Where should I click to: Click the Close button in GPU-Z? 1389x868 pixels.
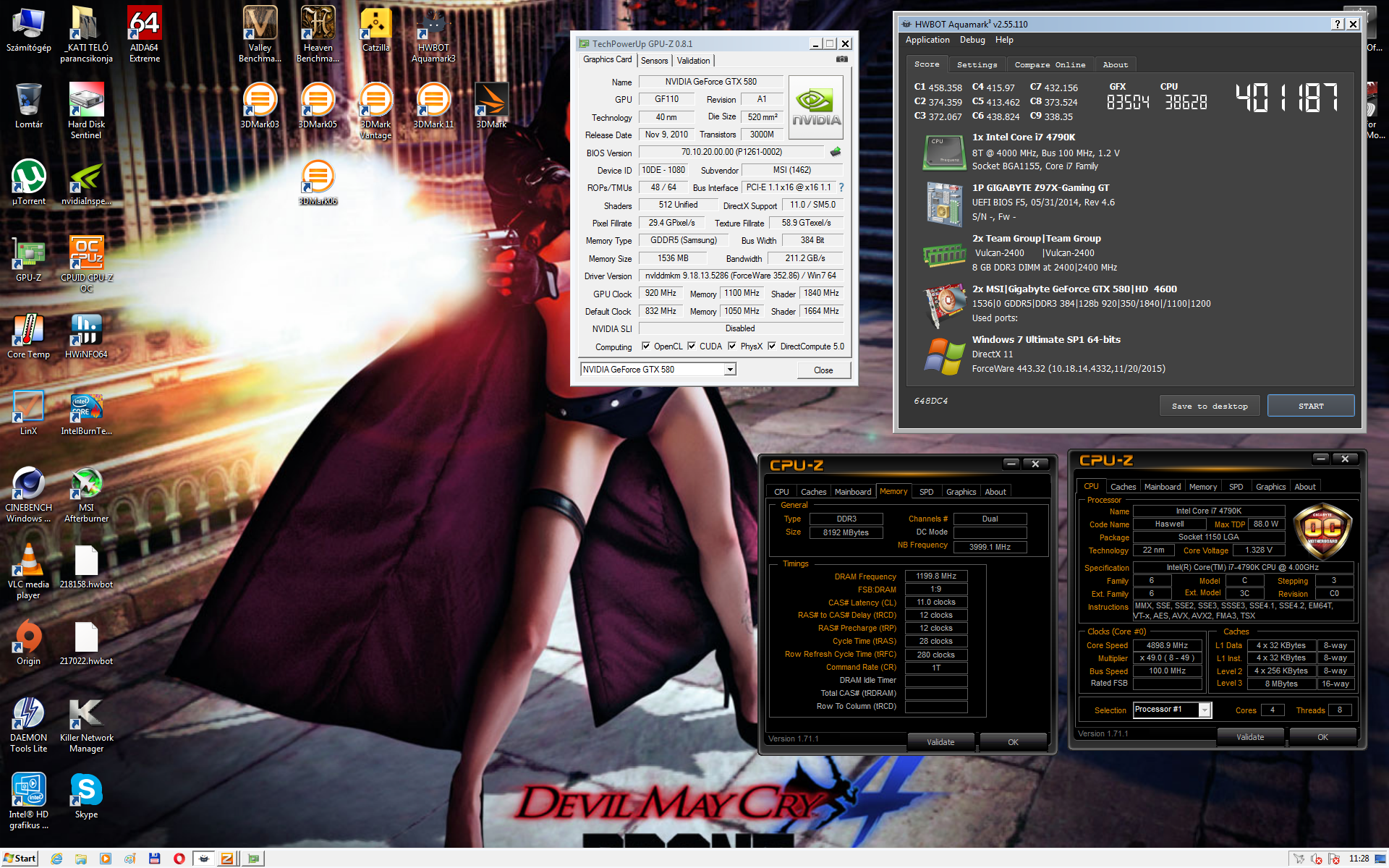click(x=823, y=370)
